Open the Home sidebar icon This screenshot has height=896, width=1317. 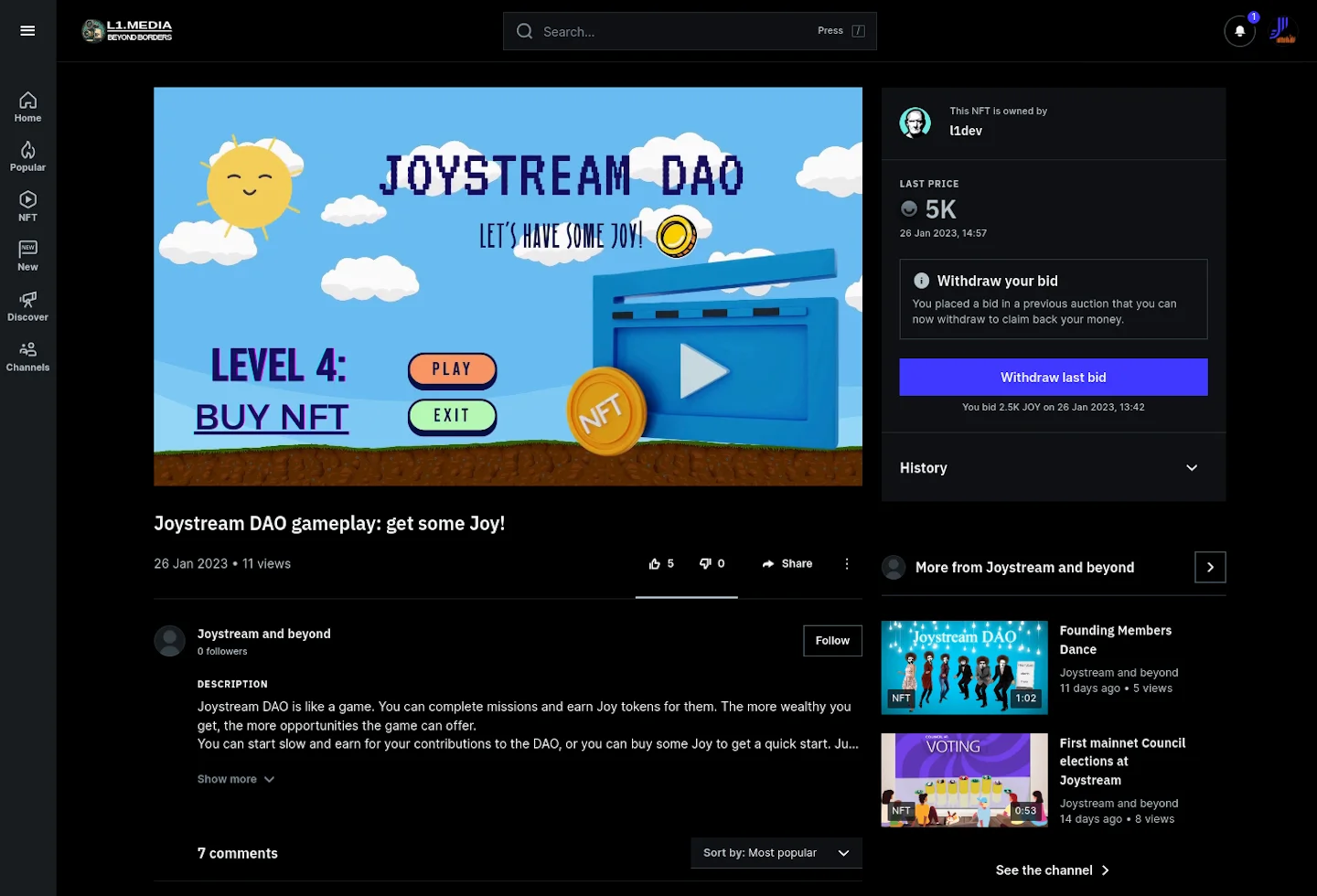pos(27,105)
